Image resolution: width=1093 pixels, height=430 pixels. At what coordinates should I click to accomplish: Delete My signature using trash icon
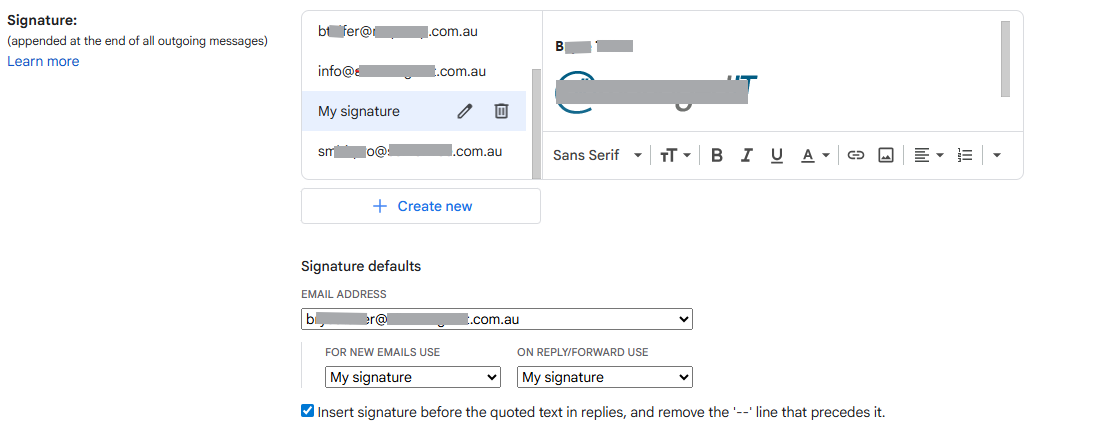point(501,111)
